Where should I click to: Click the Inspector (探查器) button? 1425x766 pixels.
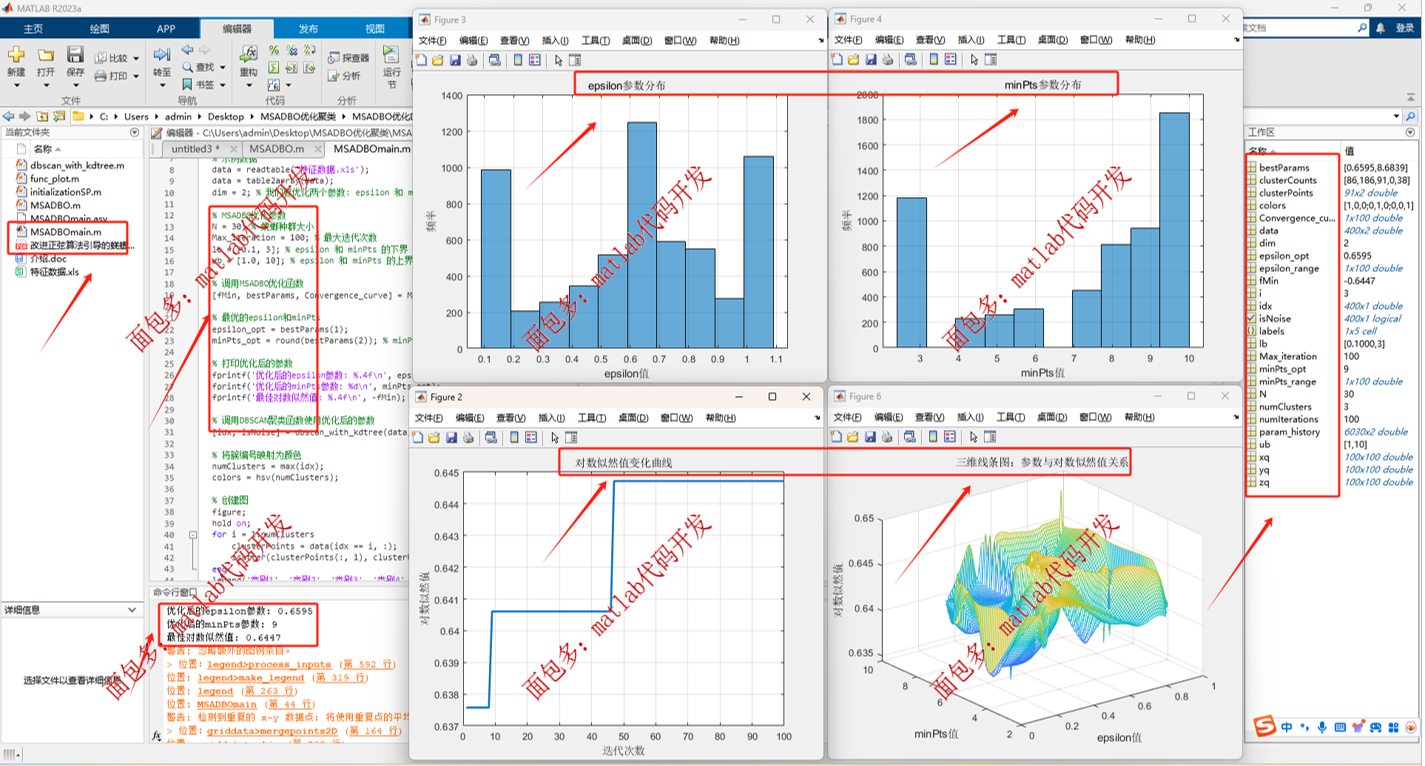coord(348,58)
